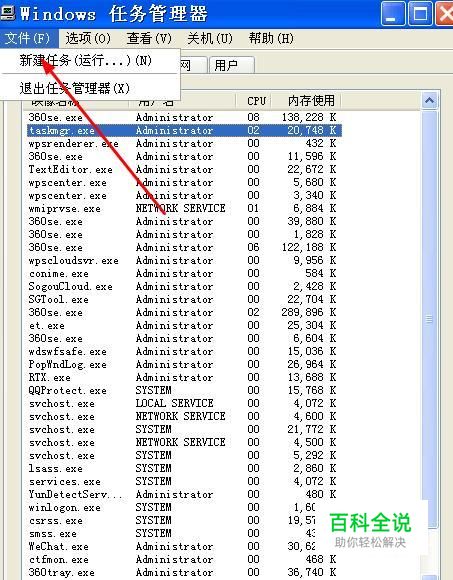Image resolution: width=453 pixels, height=580 pixels.
Task: Open the 选项(O) menu
Action: (88, 38)
